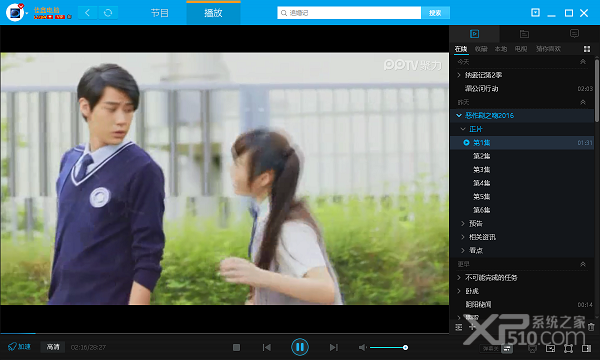Open the main menu dropdown in title bar

[x=535, y=13]
